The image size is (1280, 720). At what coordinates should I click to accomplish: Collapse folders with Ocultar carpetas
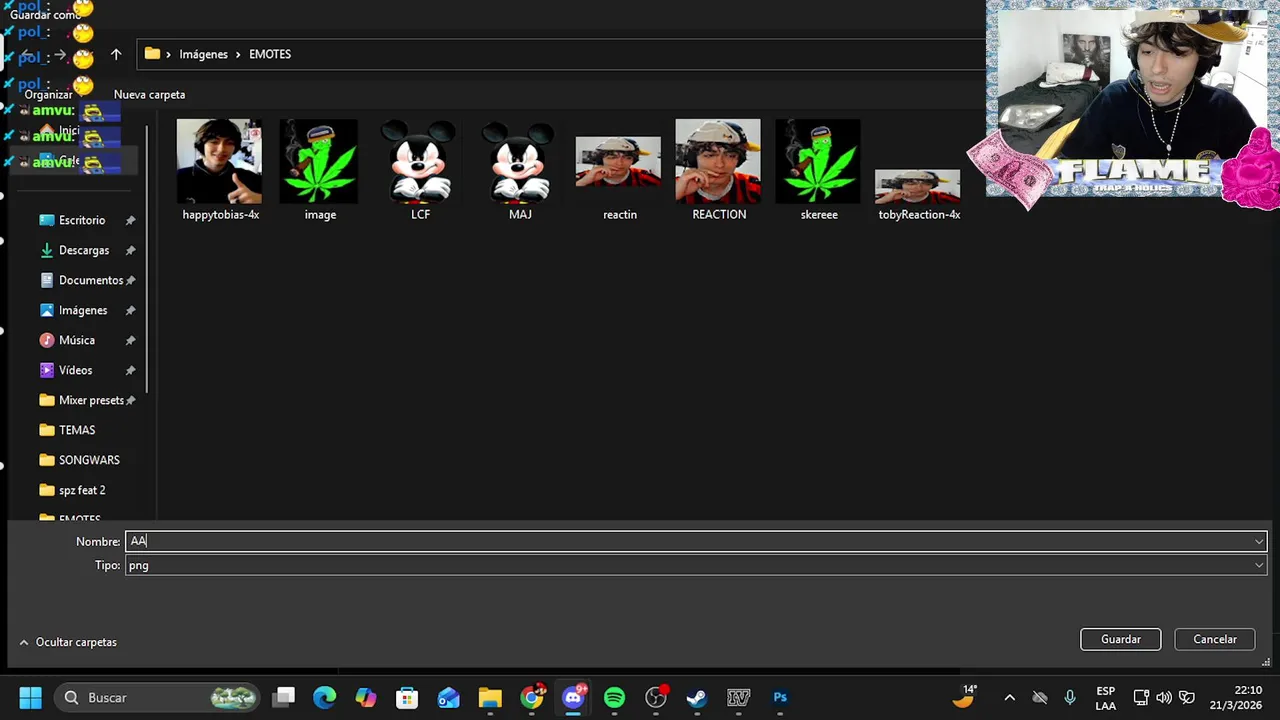click(68, 642)
